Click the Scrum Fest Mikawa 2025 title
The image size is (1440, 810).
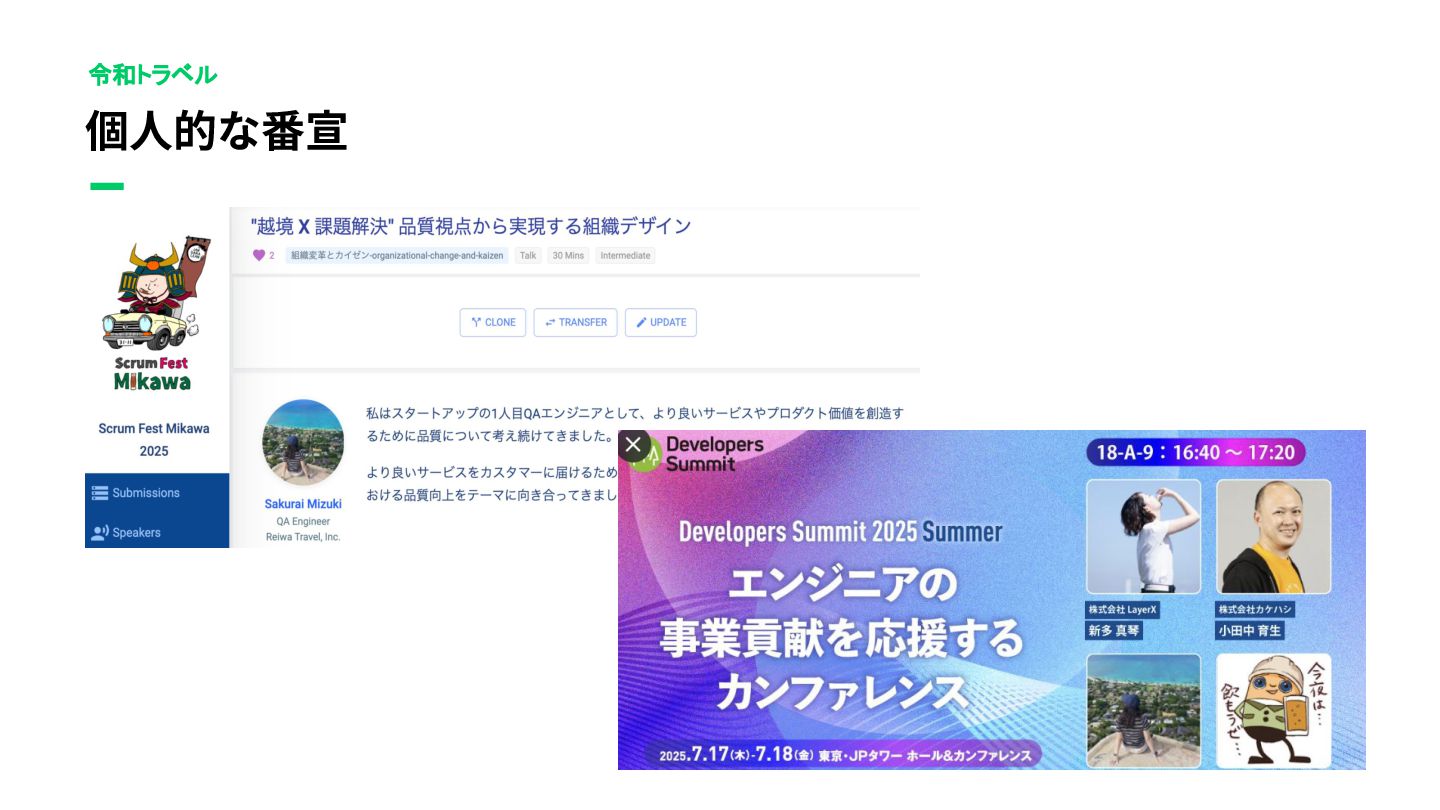(154, 440)
